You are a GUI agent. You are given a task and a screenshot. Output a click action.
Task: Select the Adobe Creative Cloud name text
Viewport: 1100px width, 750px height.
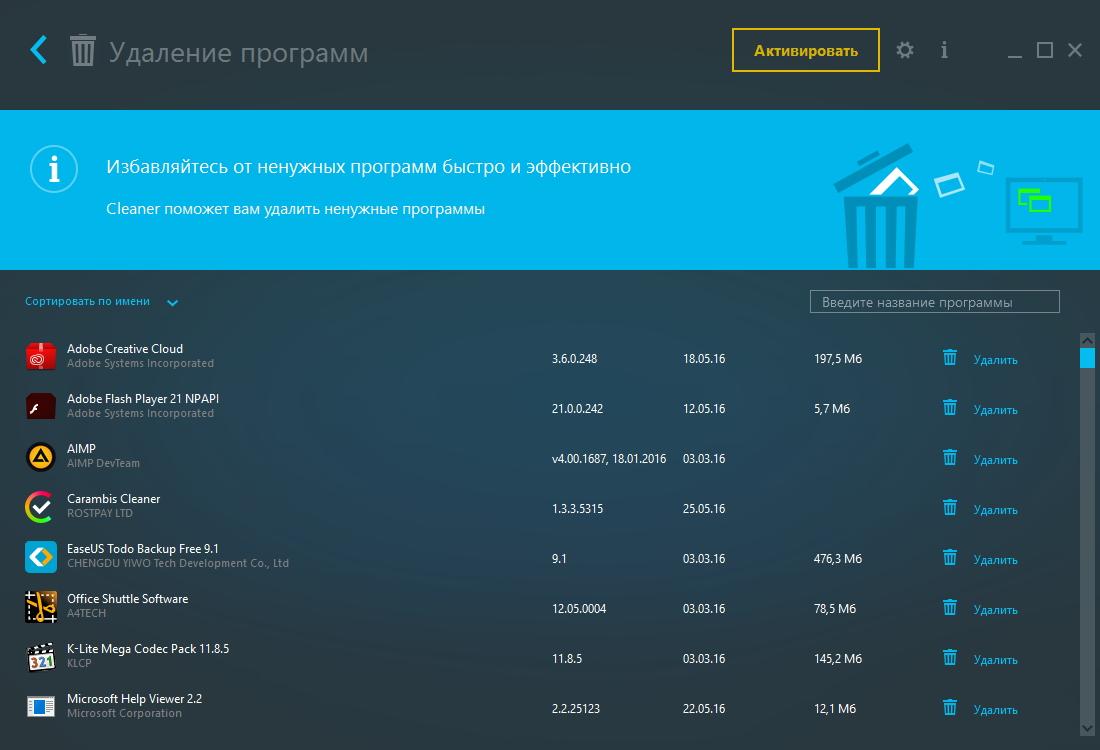(x=125, y=349)
